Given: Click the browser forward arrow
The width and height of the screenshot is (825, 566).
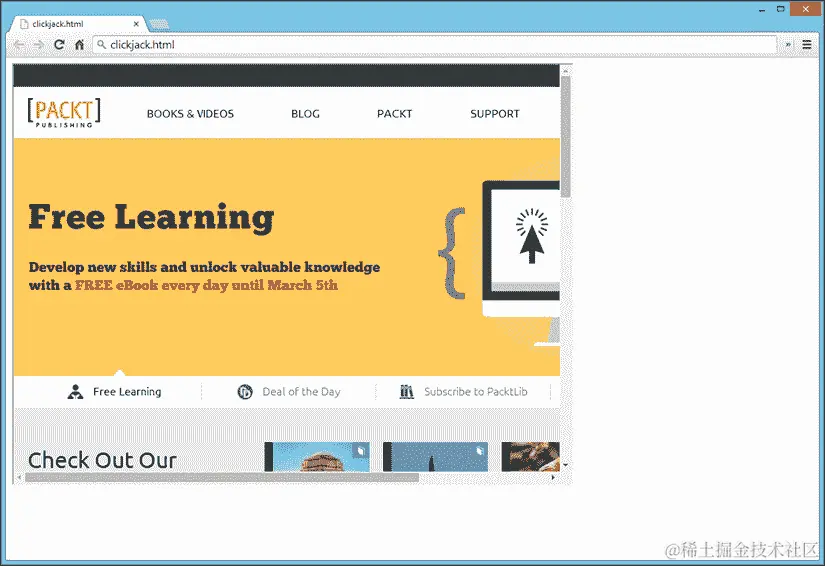Looking at the screenshot, I should point(38,45).
